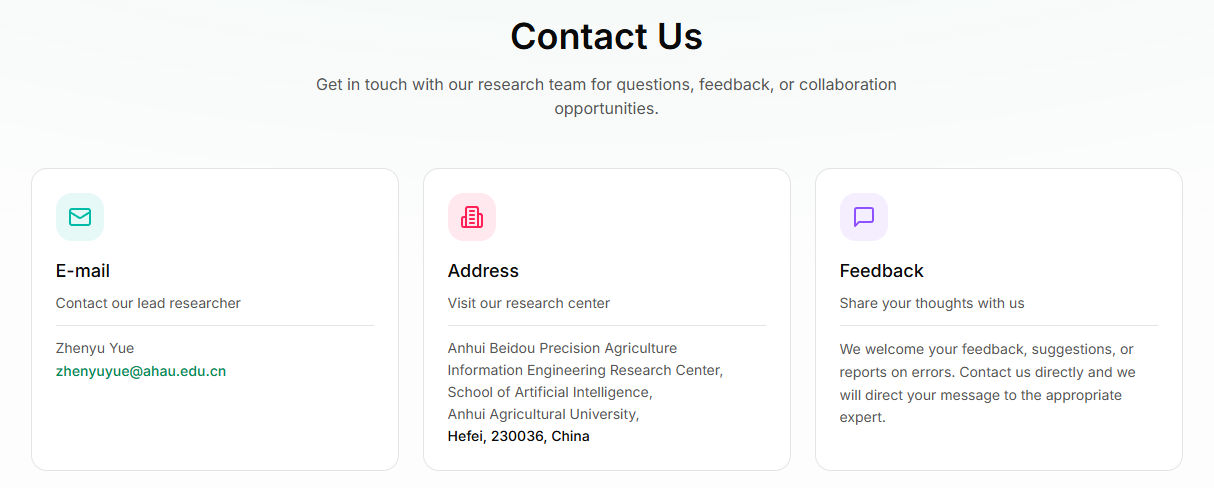The image size is (1214, 488).
Task: Click the Anhui Agricultural University line
Action: tap(543, 414)
